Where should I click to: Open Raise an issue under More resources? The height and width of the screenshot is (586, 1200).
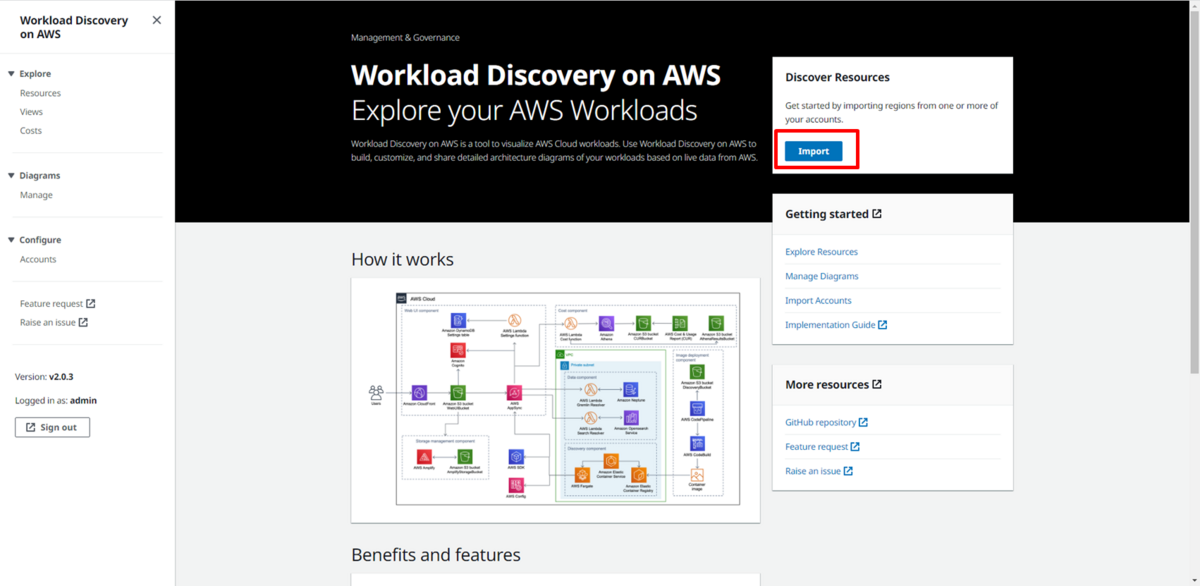point(819,471)
